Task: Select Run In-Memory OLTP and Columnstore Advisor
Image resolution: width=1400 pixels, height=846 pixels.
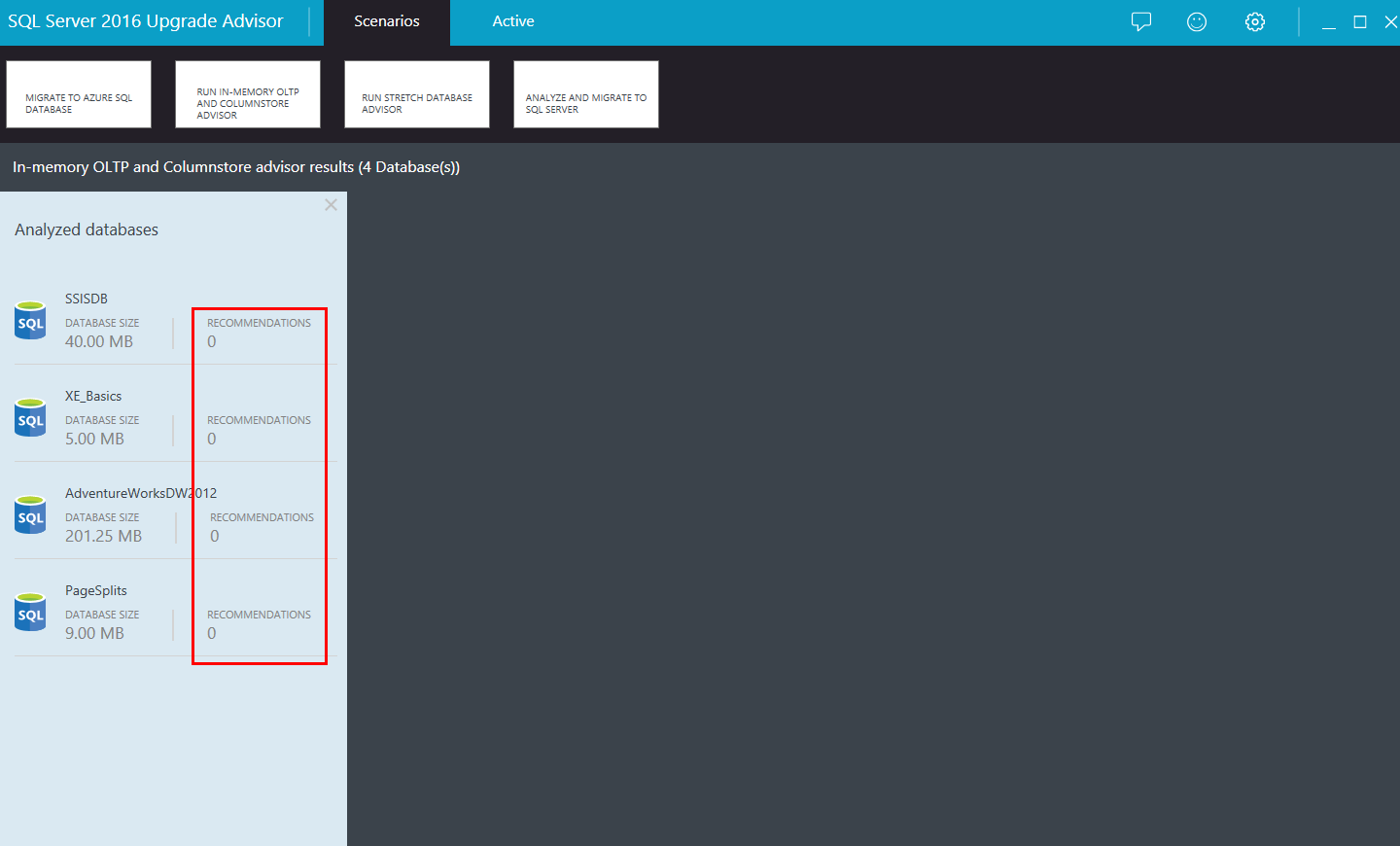Action: pos(248,94)
